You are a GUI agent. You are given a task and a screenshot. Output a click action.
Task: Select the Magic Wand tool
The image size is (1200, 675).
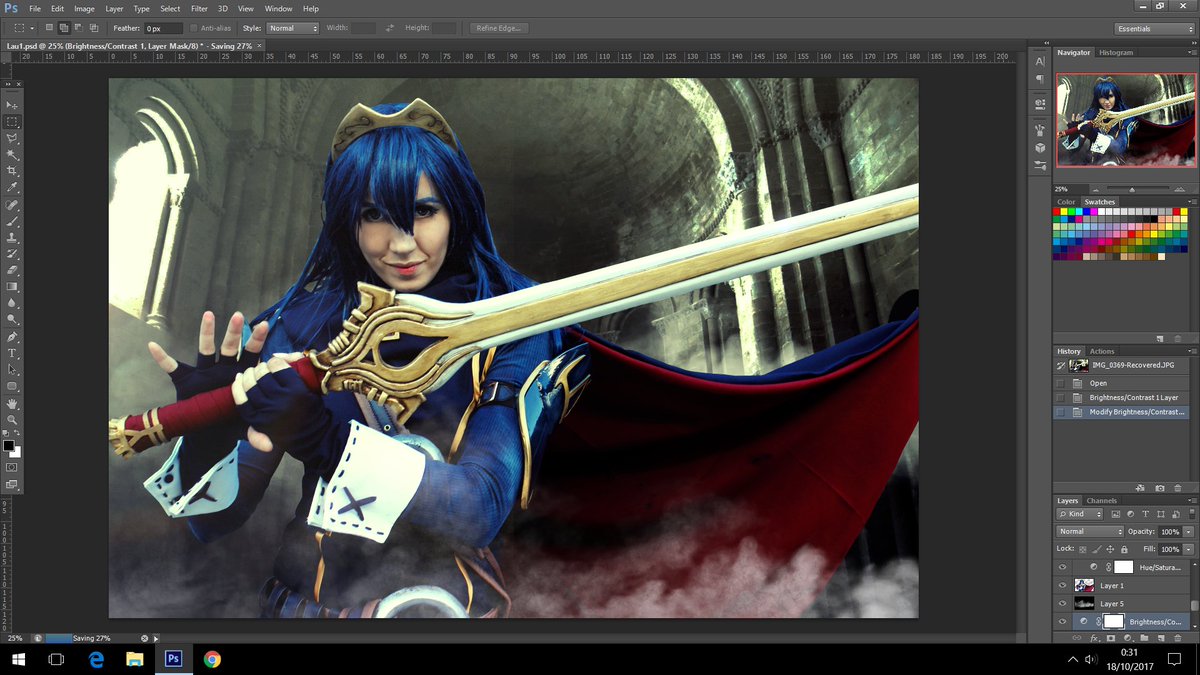(x=12, y=154)
